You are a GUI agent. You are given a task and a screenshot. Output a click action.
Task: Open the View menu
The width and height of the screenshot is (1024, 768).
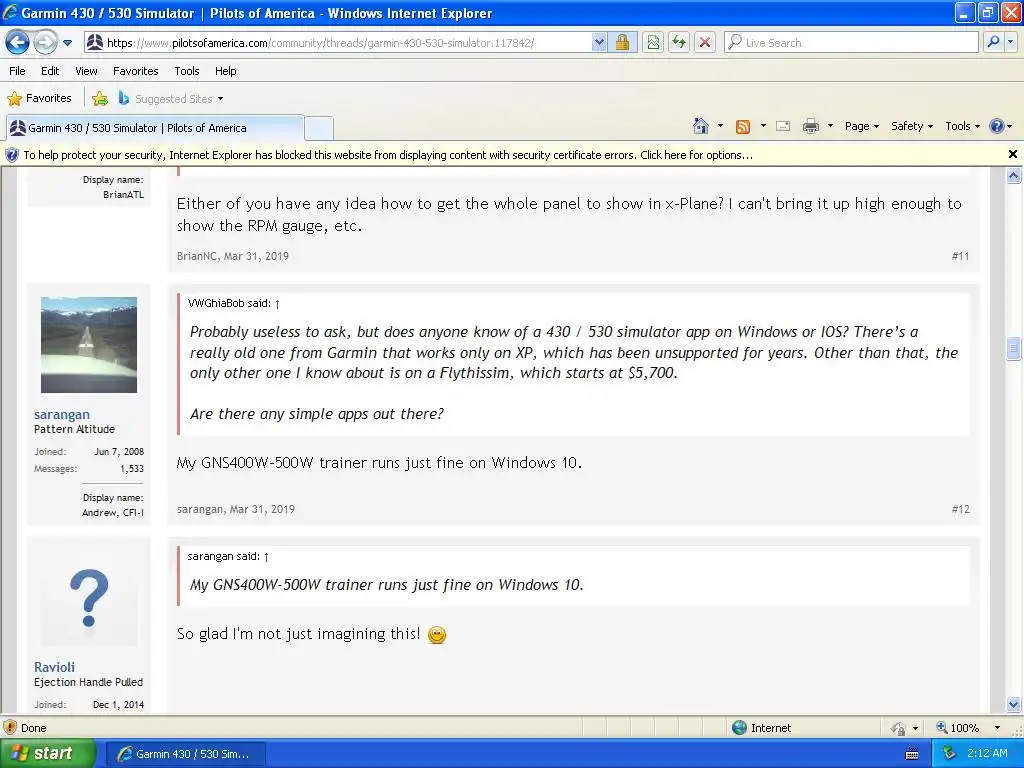(x=86, y=71)
